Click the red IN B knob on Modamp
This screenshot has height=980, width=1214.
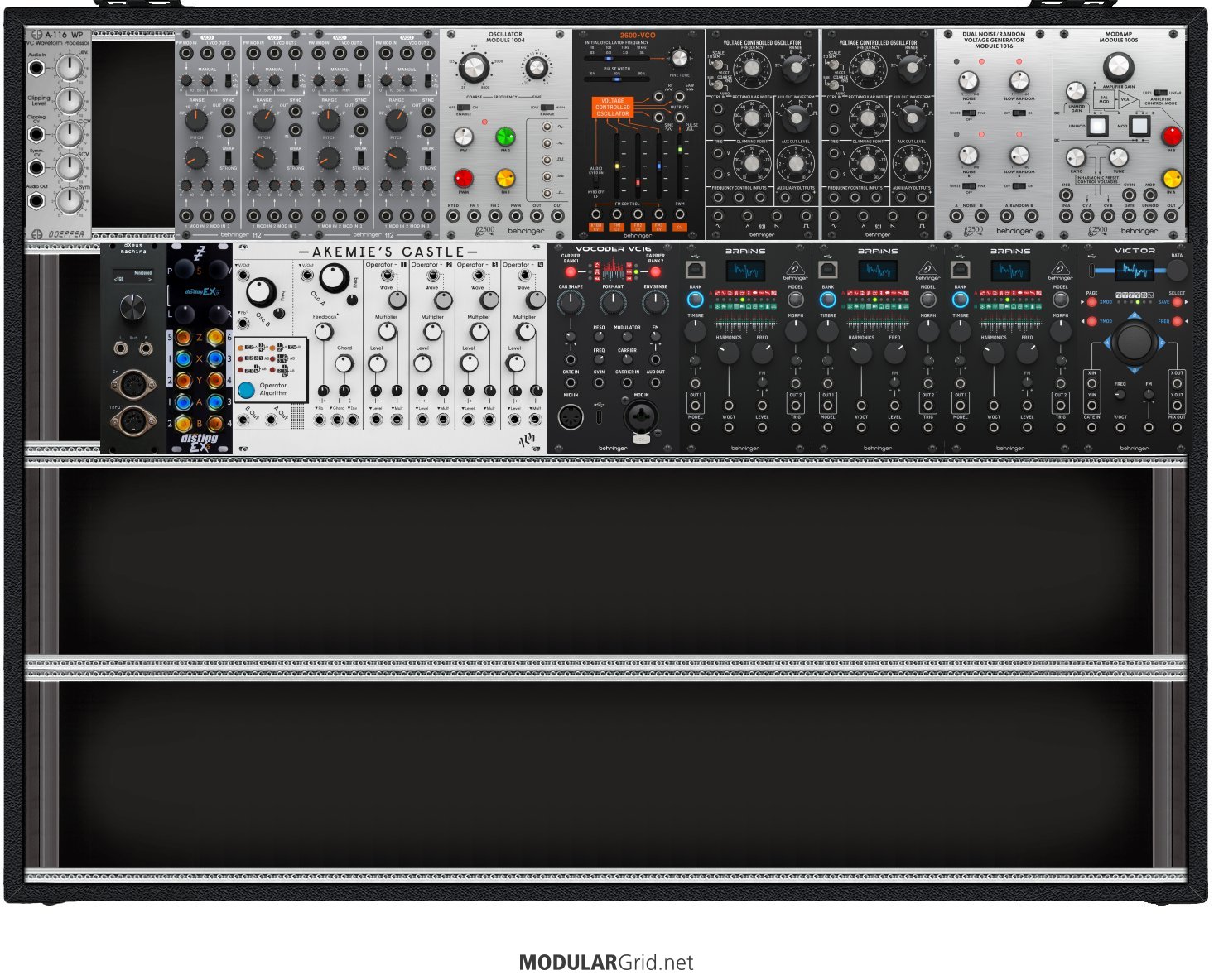coord(1171,137)
